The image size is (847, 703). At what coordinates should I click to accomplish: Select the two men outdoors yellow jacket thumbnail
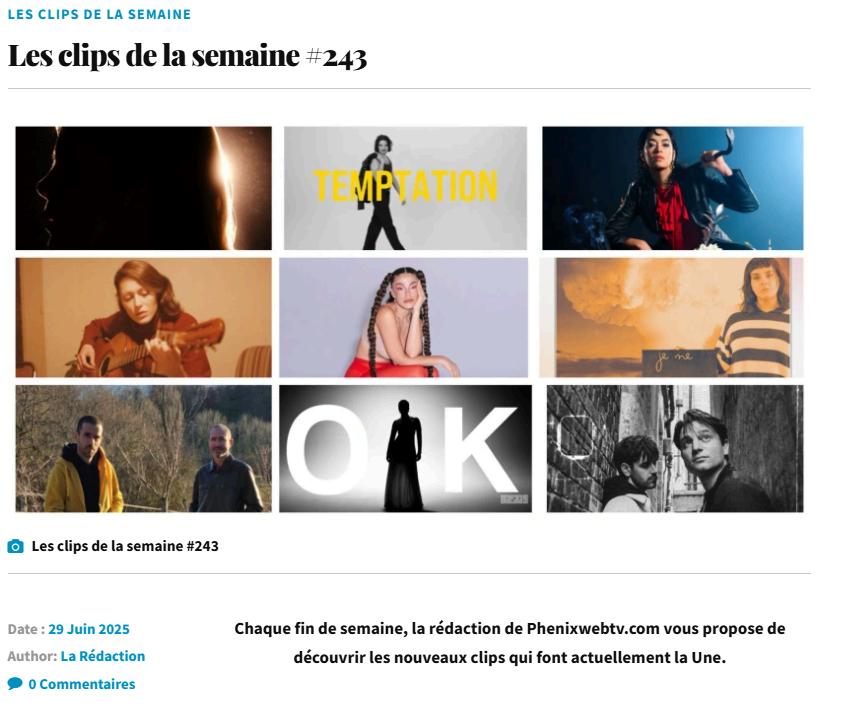pyautogui.click(x=143, y=448)
